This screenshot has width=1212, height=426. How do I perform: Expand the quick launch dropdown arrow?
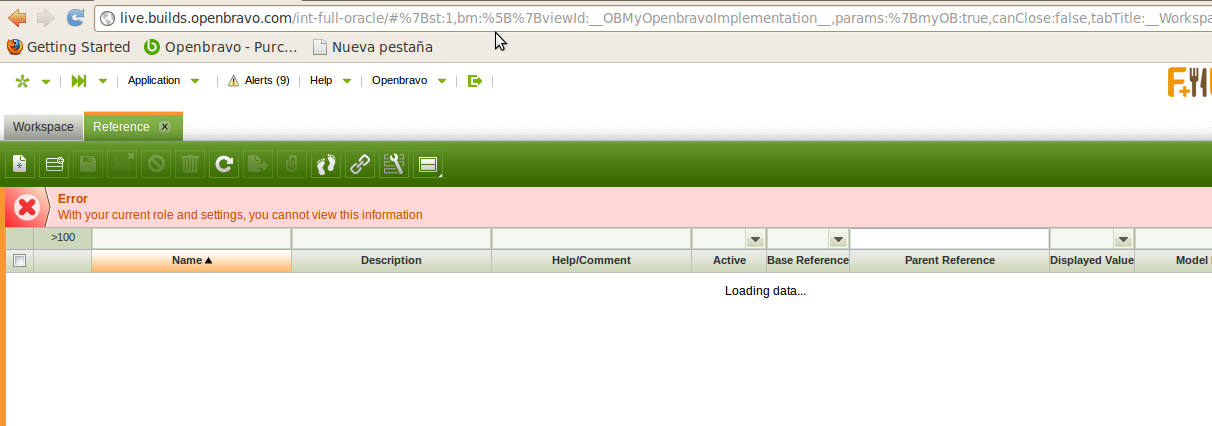102,82
